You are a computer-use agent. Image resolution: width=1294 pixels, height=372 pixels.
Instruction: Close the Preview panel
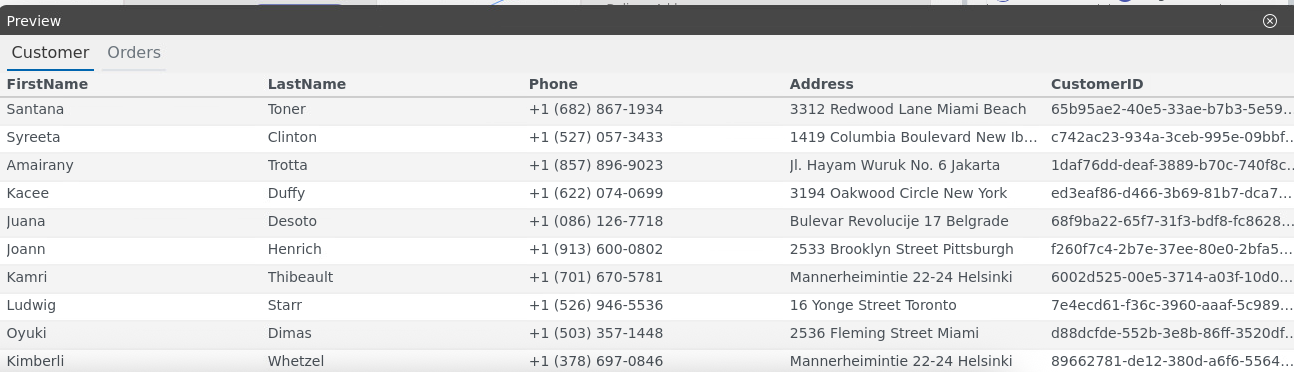point(1270,21)
